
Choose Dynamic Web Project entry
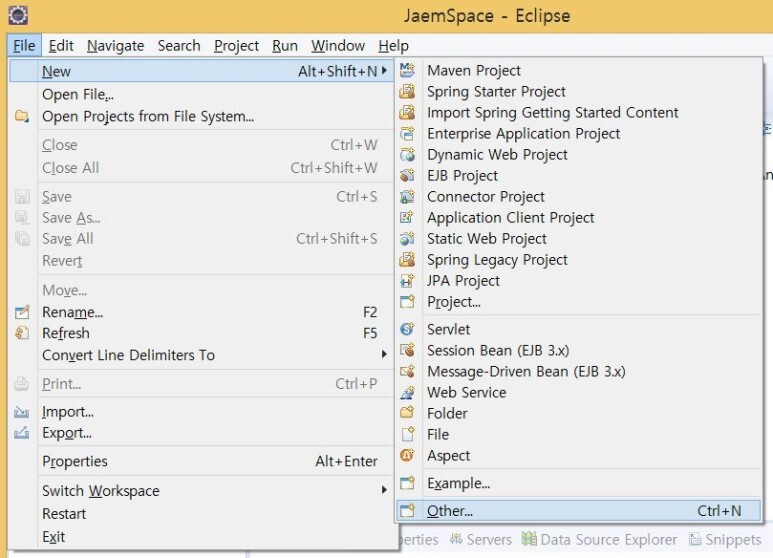coord(579,155)
